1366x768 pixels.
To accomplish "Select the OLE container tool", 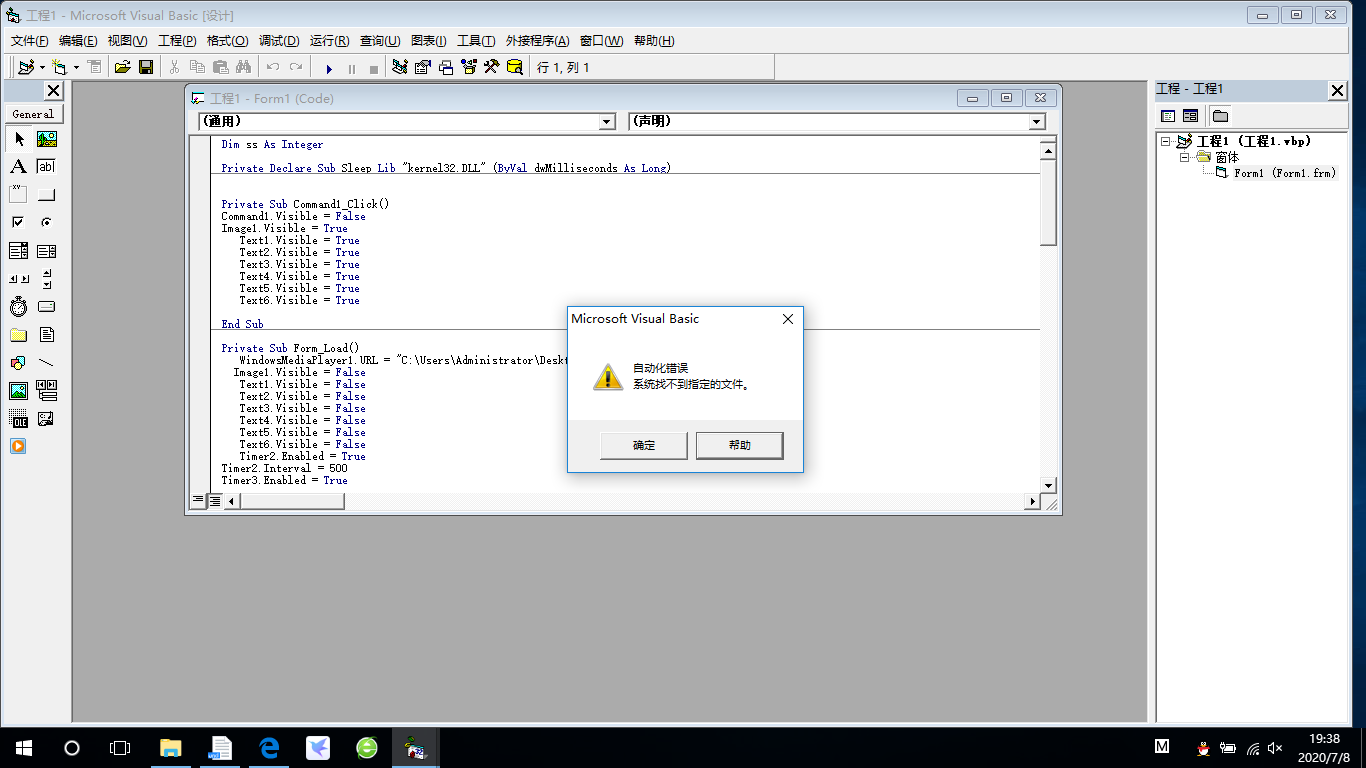I will tap(19, 418).
